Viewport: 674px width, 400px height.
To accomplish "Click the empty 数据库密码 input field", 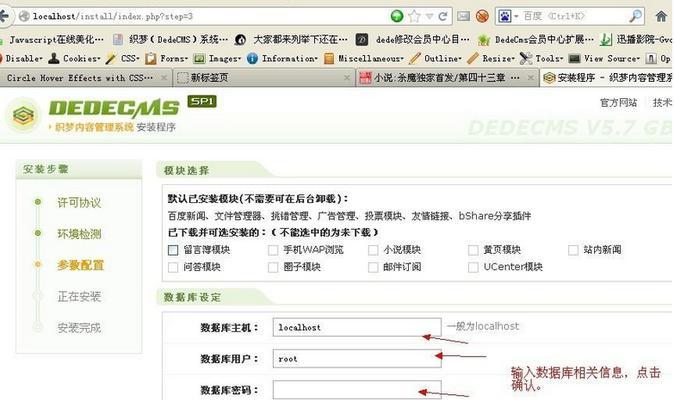I will click(x=357, y=390).
